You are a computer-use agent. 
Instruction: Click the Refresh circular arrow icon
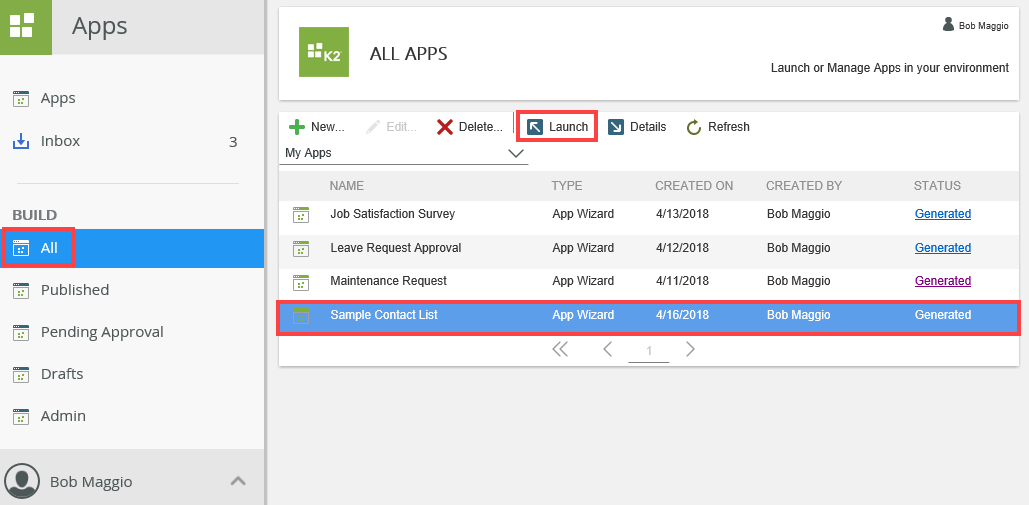point(694,127)
